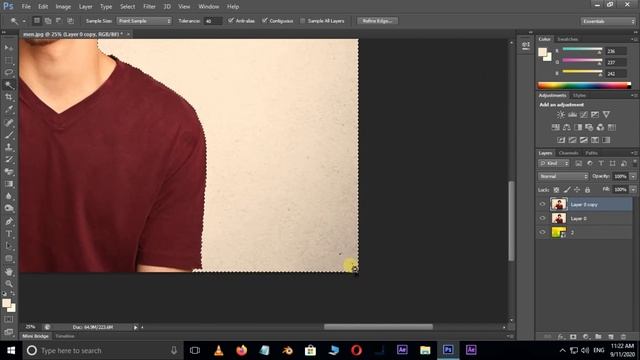The image size is (640, 360).
Task: Click the color spectrum ramp
Action: tap(584, 85)
